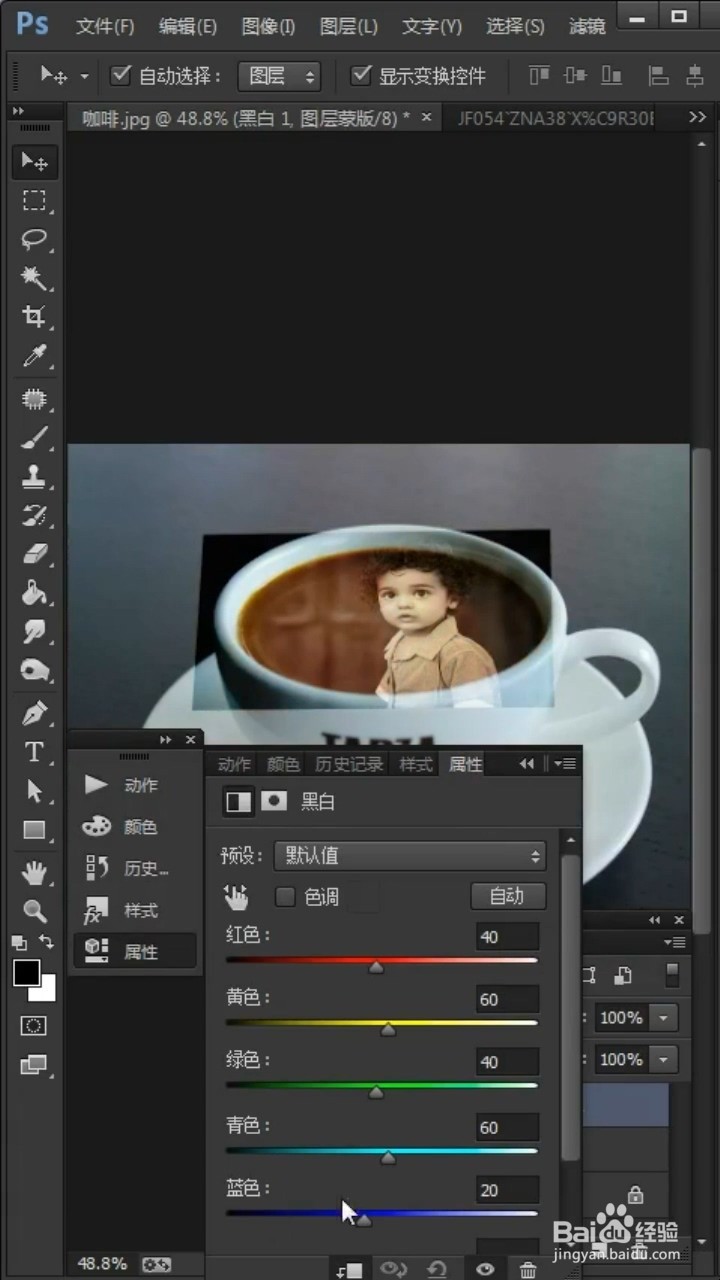Swap foreground and background colors
Viewport: 720px width, 1280px height.
(46, 942)
